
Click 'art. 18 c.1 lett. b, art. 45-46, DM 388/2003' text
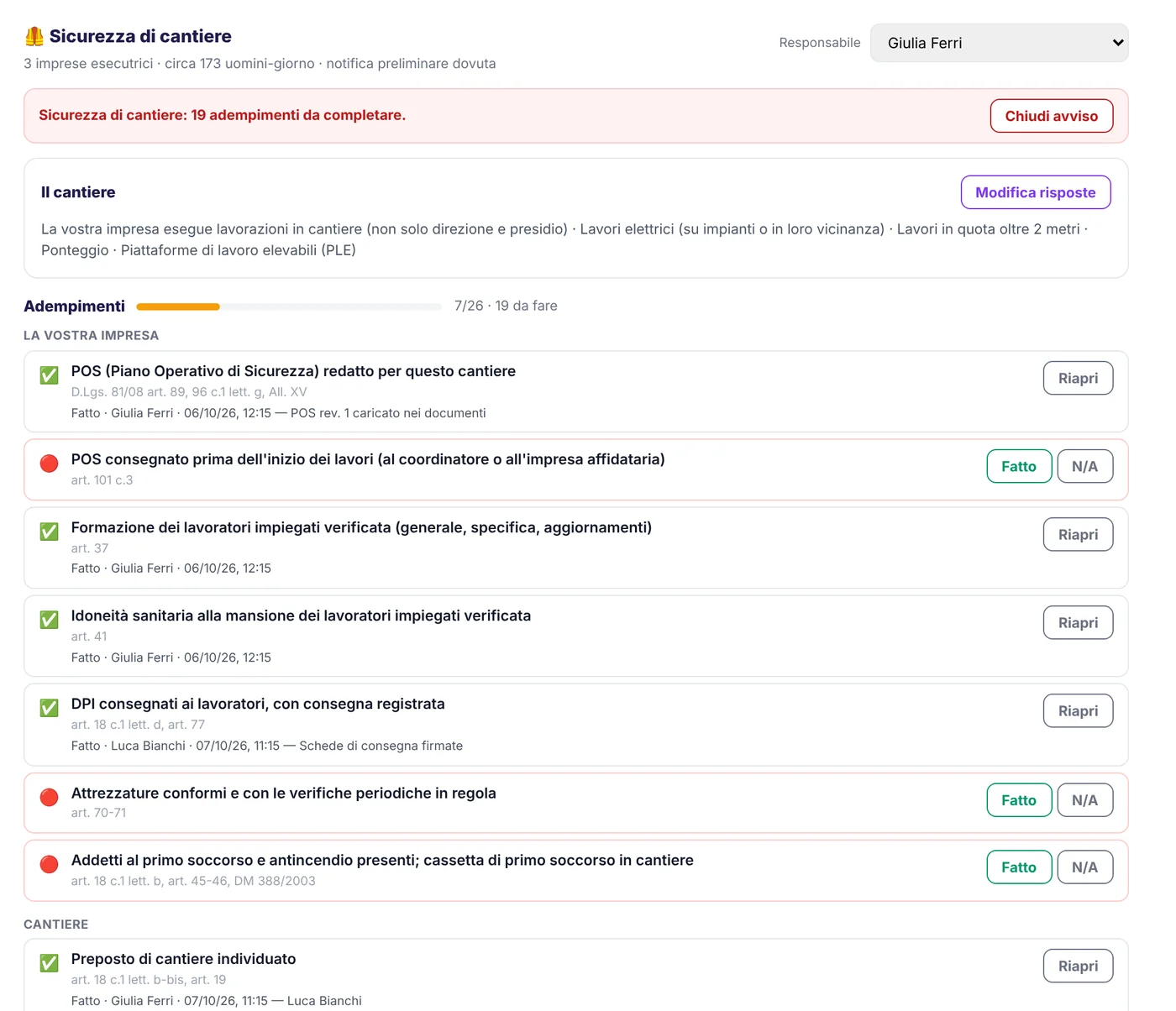(193, 881)
